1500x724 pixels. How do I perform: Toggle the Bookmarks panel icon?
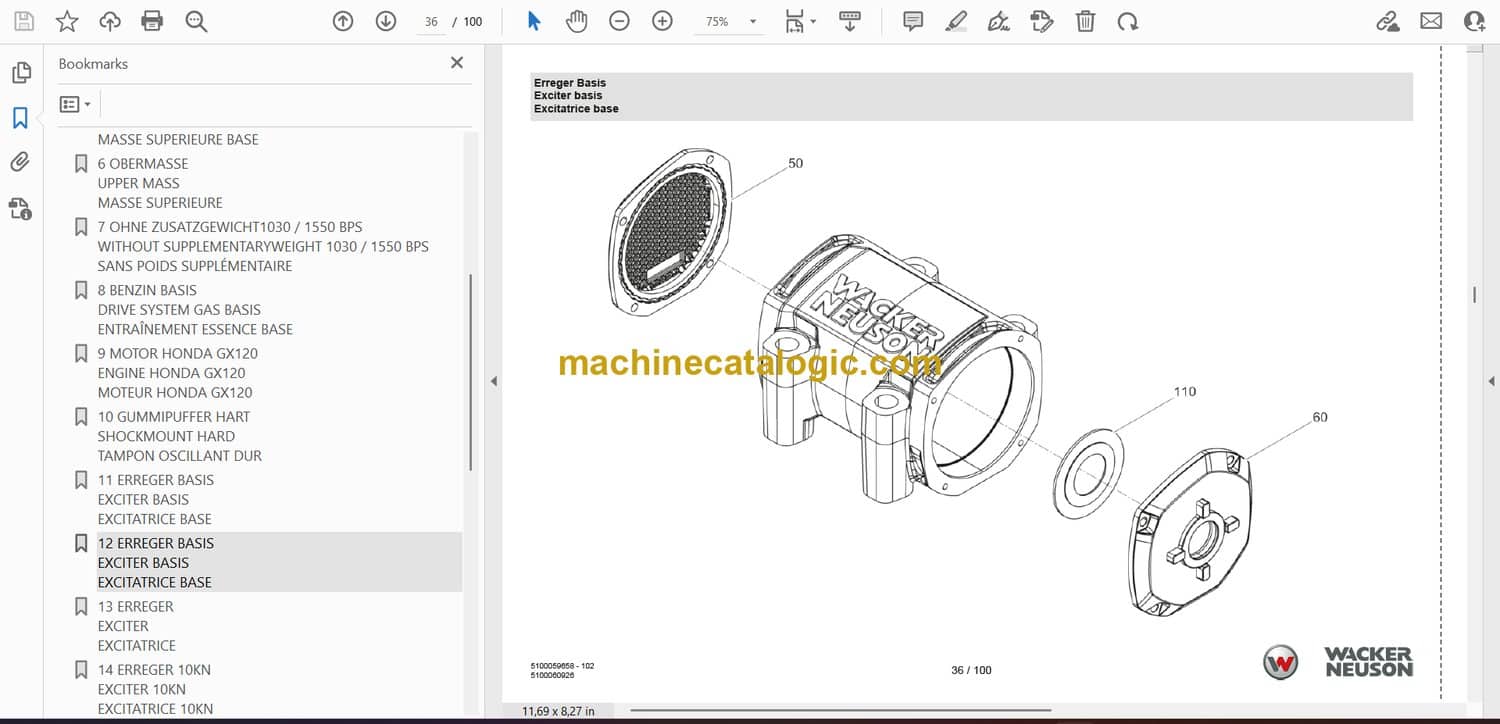click(21, 118)
